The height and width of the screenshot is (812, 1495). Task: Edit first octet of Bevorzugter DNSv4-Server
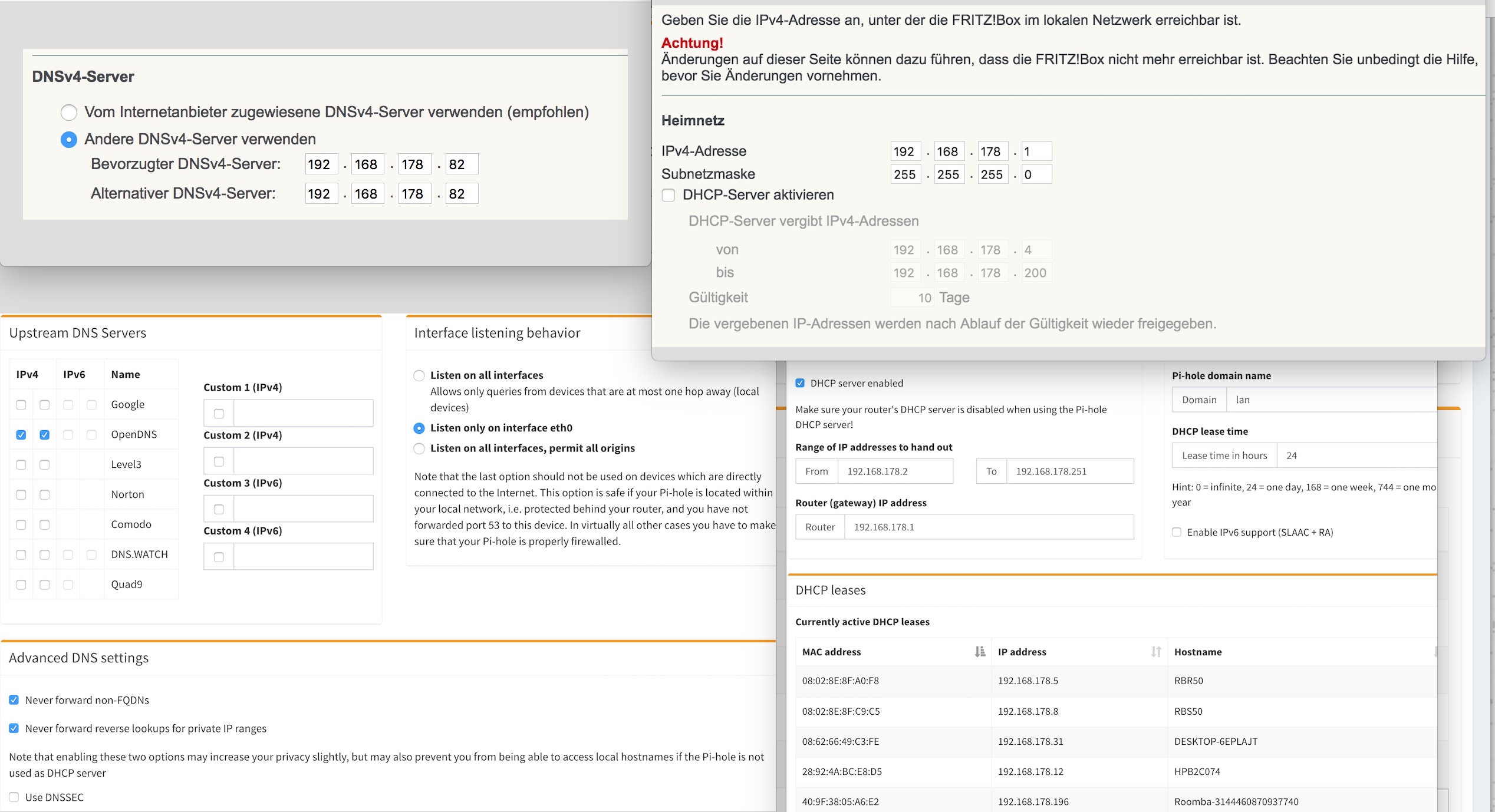pos(321,164)
